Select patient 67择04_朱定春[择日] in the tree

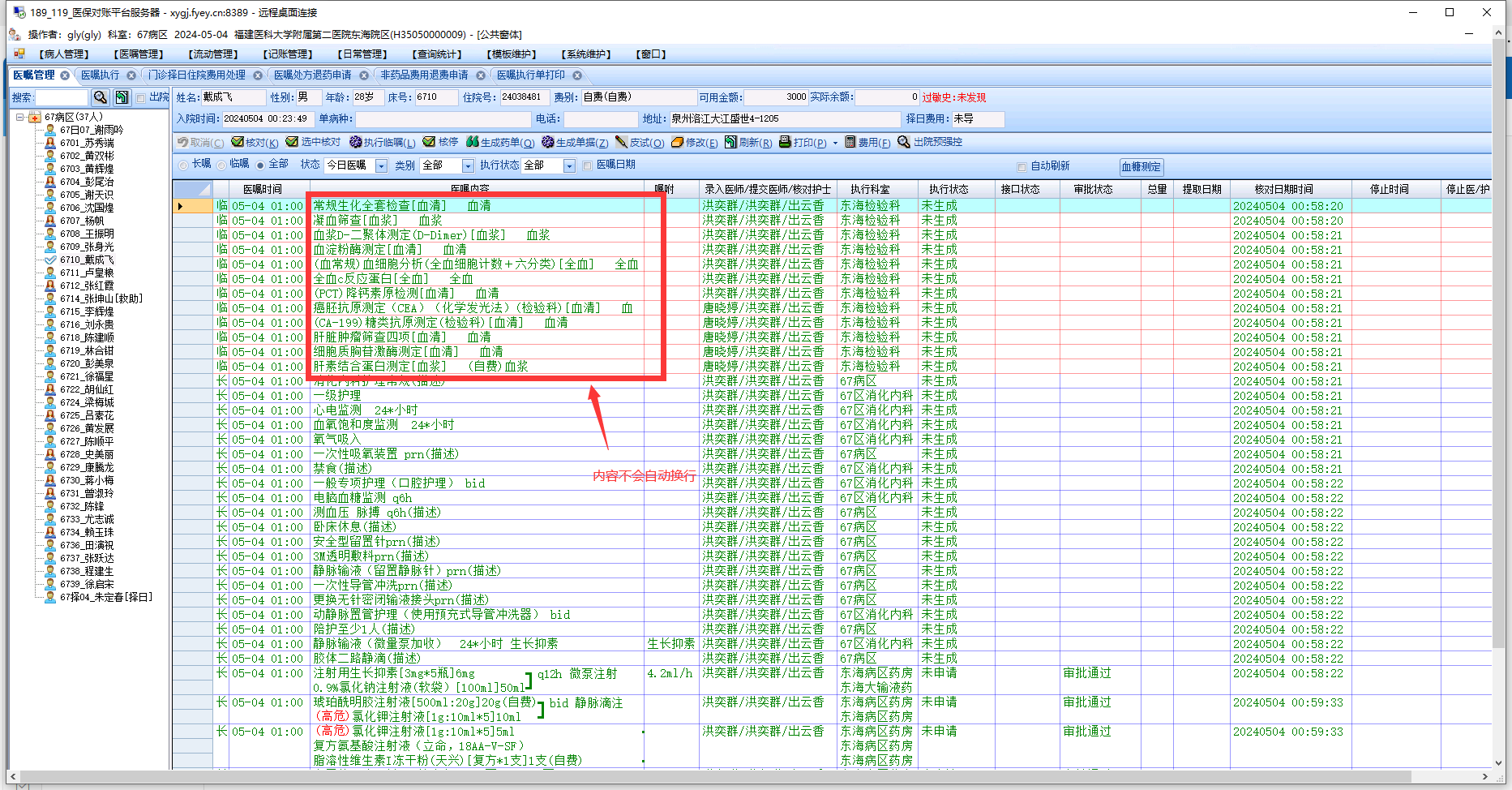106,597
